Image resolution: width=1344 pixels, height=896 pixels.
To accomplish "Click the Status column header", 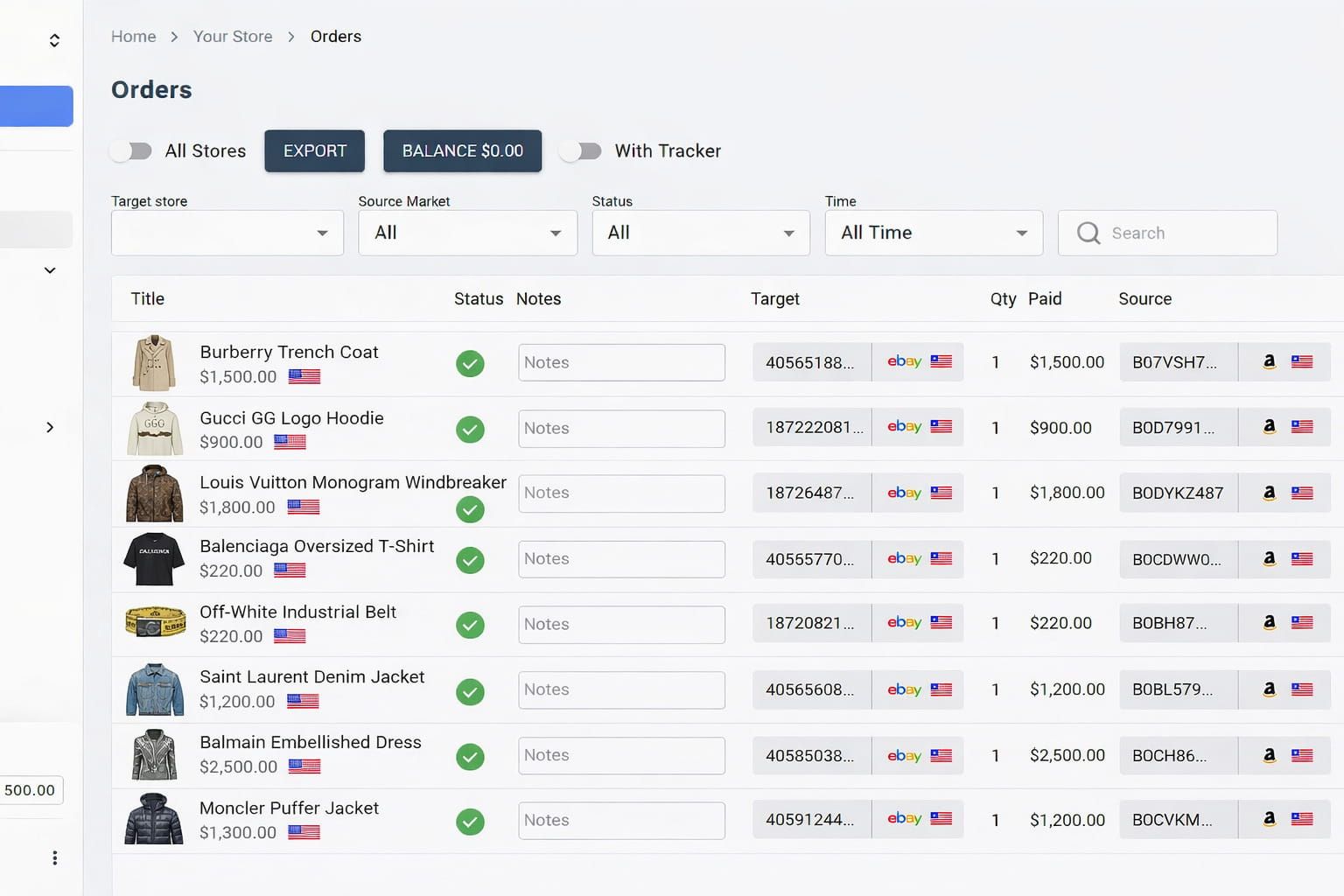I will (479, 298).
